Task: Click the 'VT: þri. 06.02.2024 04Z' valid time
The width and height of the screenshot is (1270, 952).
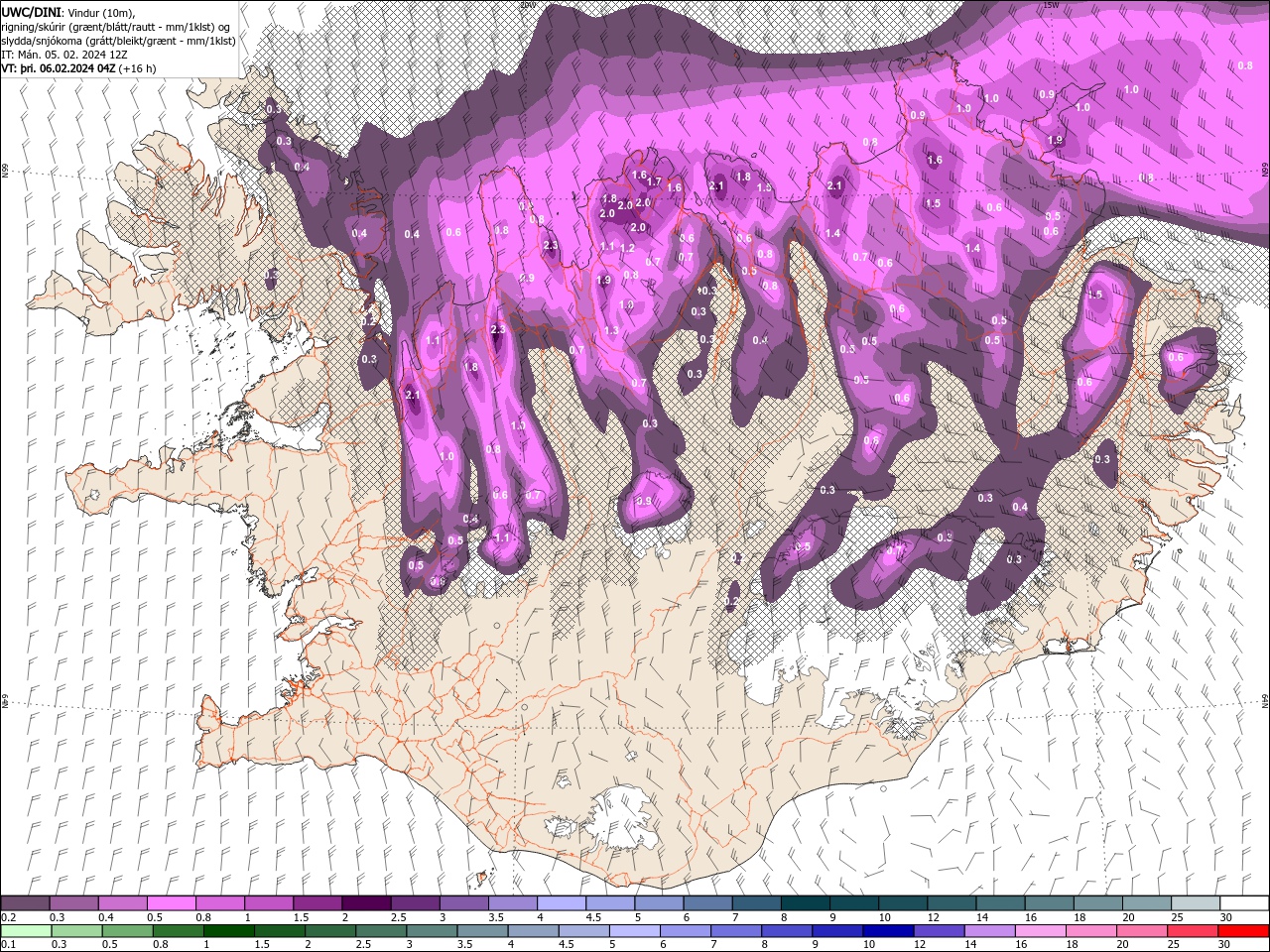Action: click(x=59, y=68)
